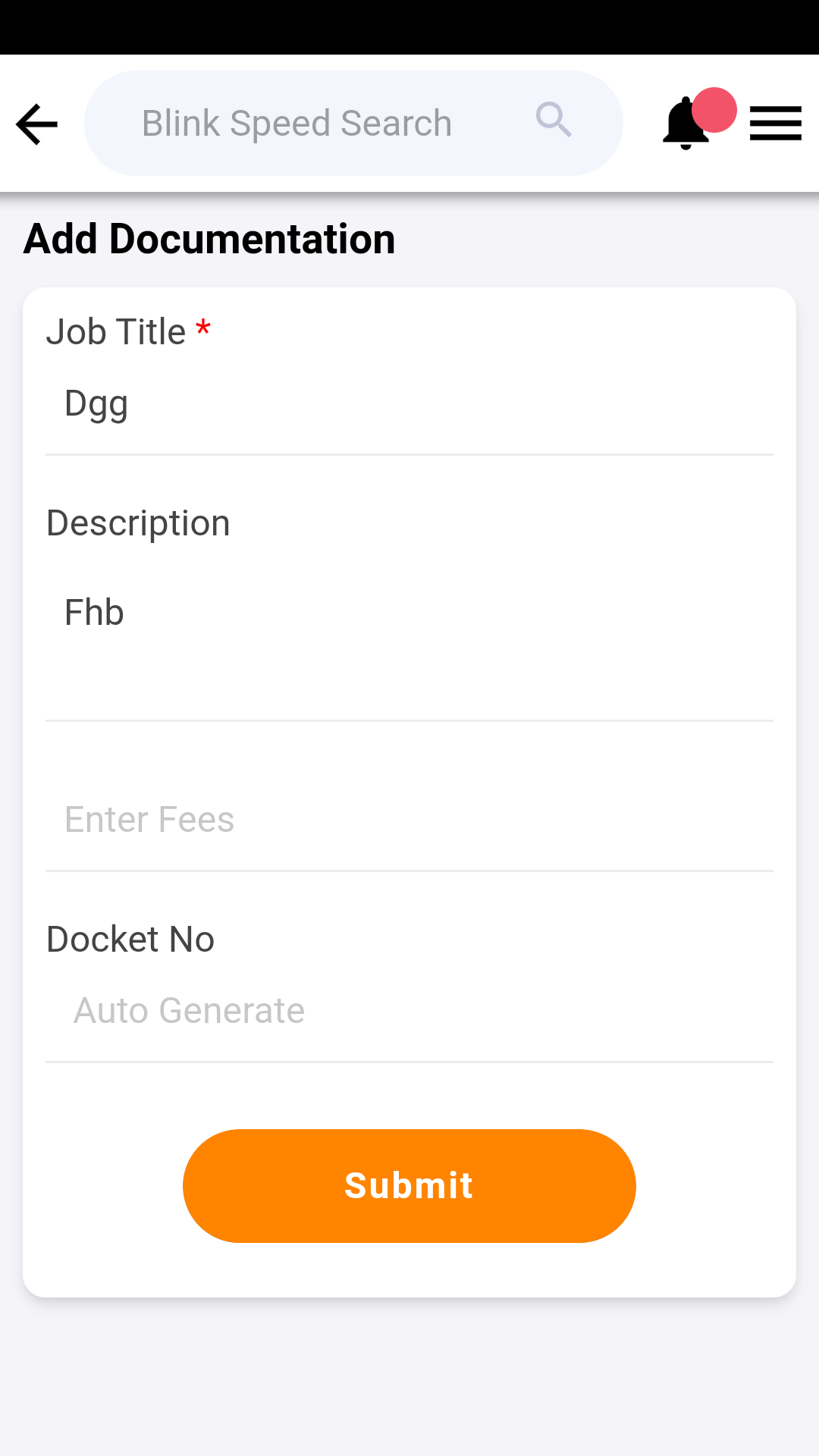This screenshot has width=819, height=1456.
Task: Go back using the left arrow
Action: [36, 124]
